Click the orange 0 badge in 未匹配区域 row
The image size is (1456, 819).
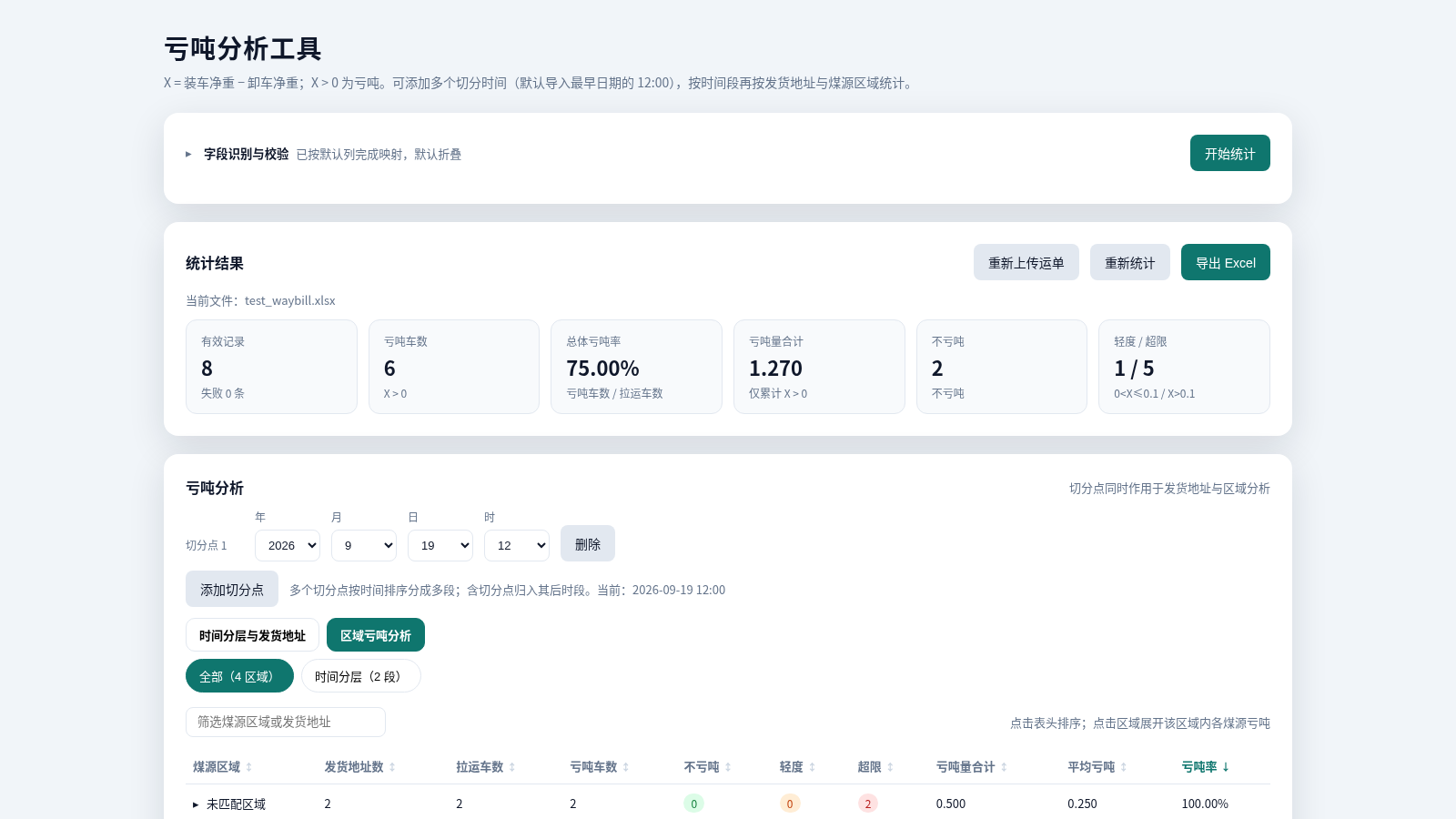[790, 804]
